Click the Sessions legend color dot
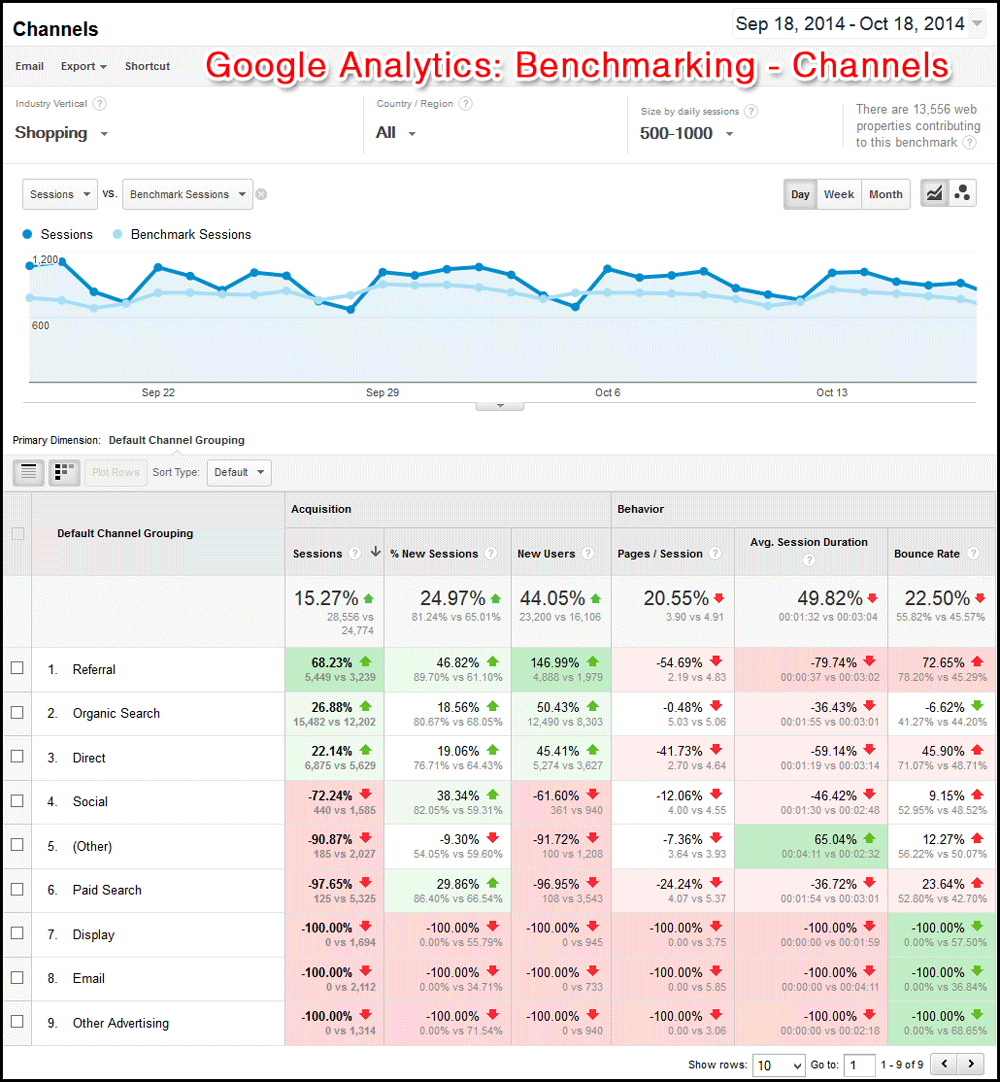 coord(28,234)
